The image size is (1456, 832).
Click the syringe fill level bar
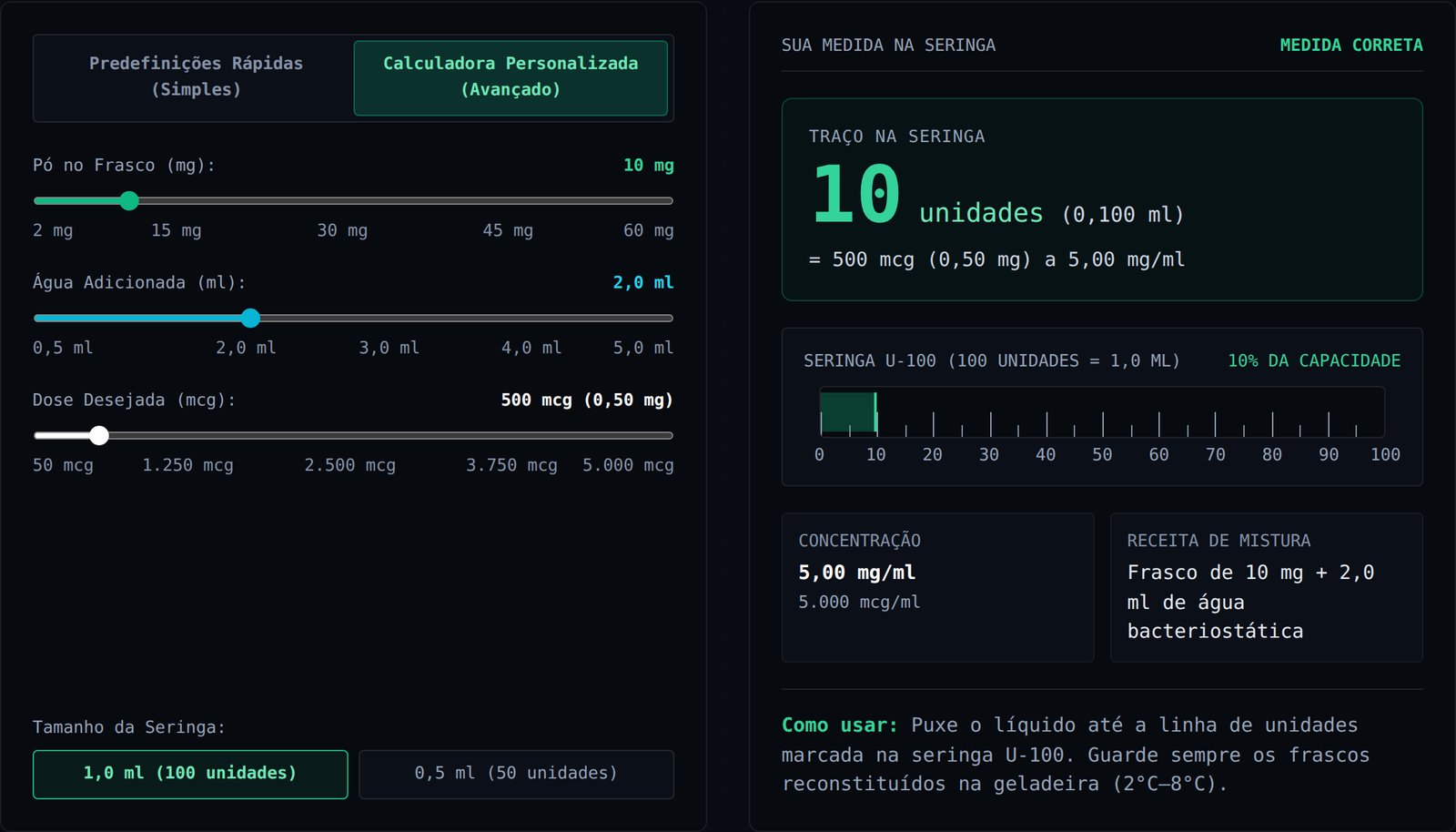[848, 411]
